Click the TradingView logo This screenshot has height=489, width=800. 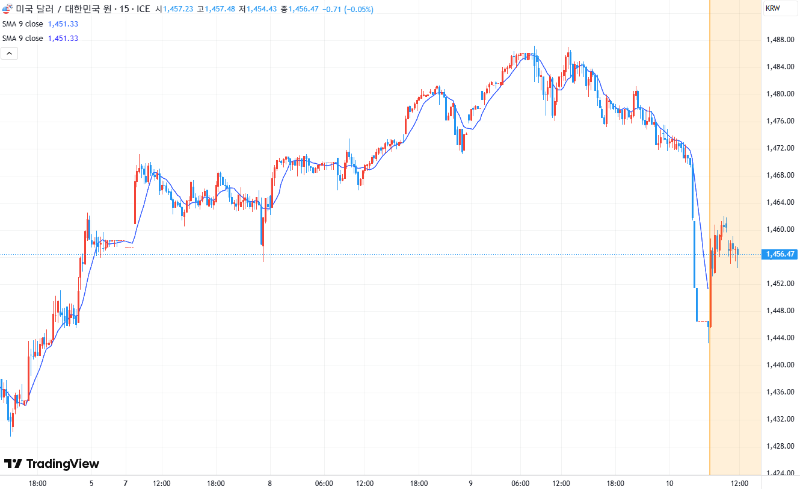pyautogui.click(x=52, y=464)
